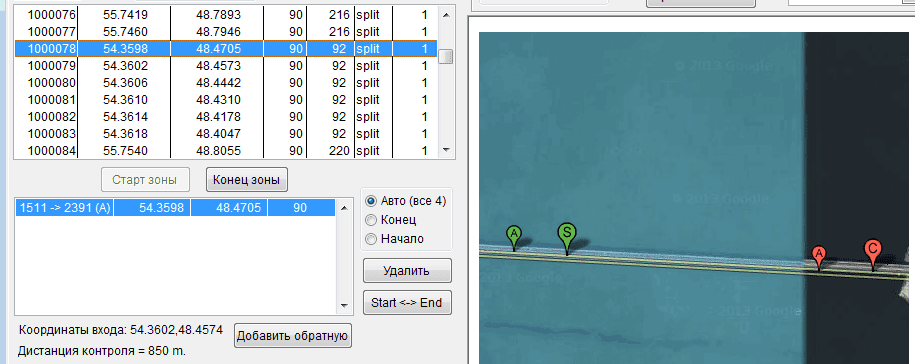This screenshot has height=364, width=915.
Task: Click the Добавить обратную button
Action: click(x=292, y=335)
